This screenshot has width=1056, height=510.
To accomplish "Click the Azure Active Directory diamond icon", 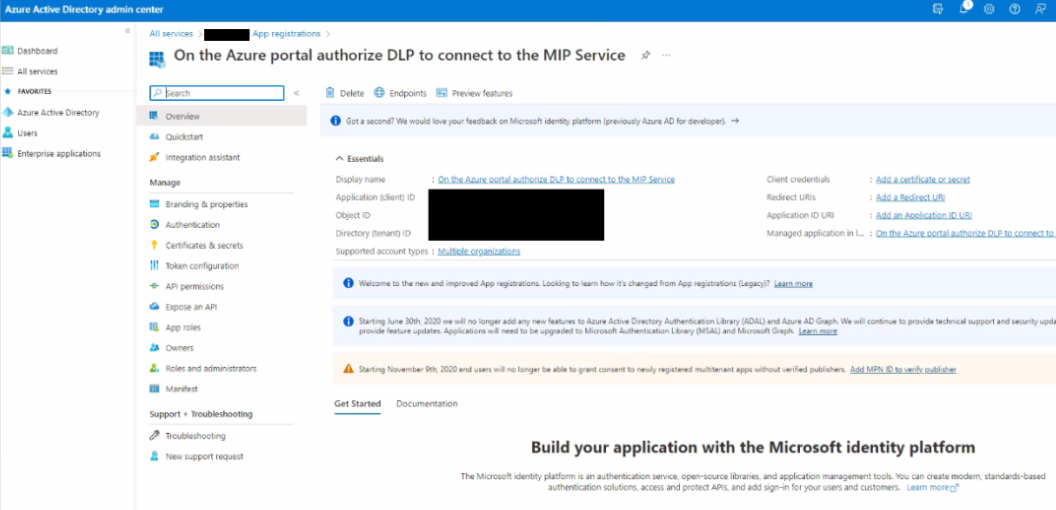I will coord(8,113).
